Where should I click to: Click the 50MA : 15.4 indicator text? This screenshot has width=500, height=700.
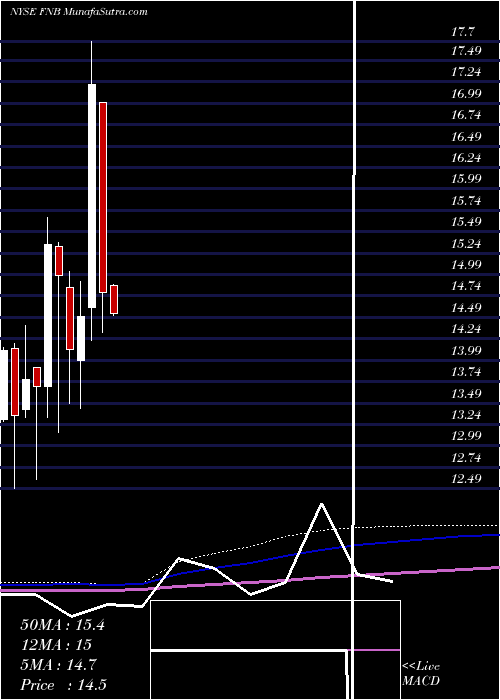[62, 625]
